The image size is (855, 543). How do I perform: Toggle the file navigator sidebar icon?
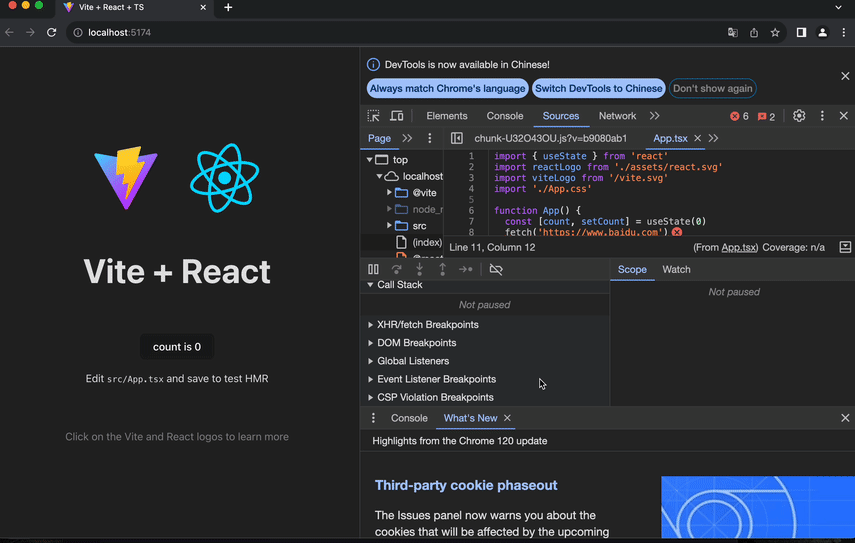click(457, 138)
